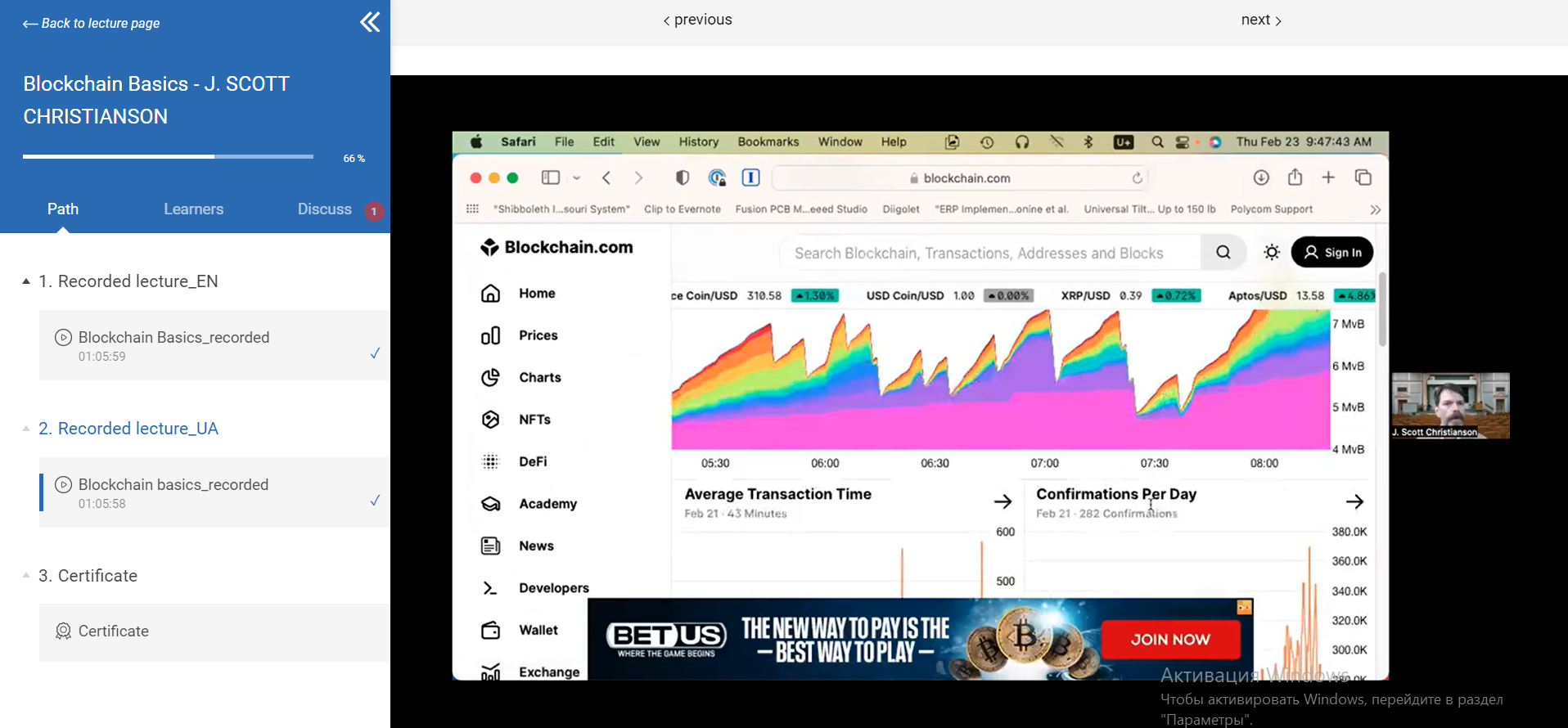The image size is (1568, 728).
Task: Click Safari forward arrow
Action: pyautogui.click(x=638, y=178)
